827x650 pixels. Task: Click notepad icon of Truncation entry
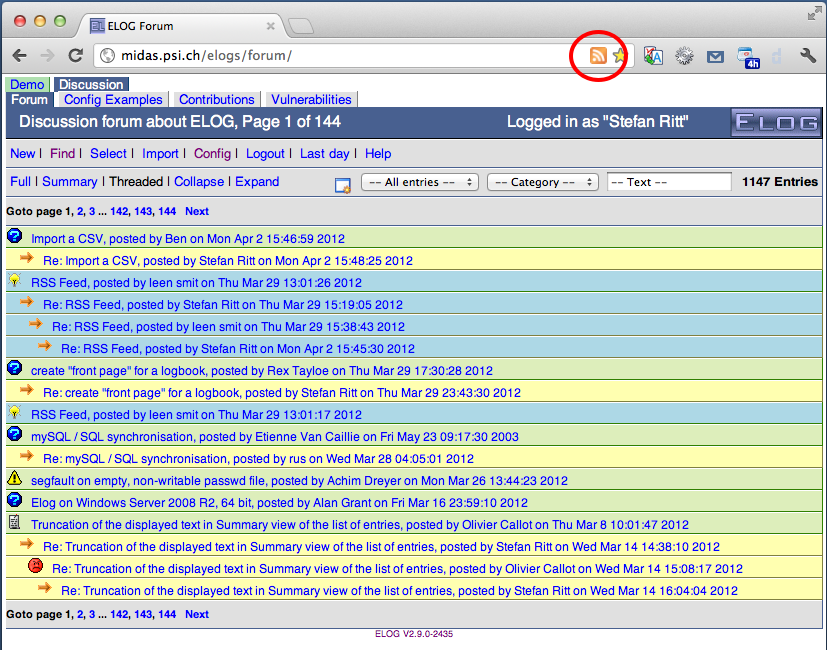15,522
